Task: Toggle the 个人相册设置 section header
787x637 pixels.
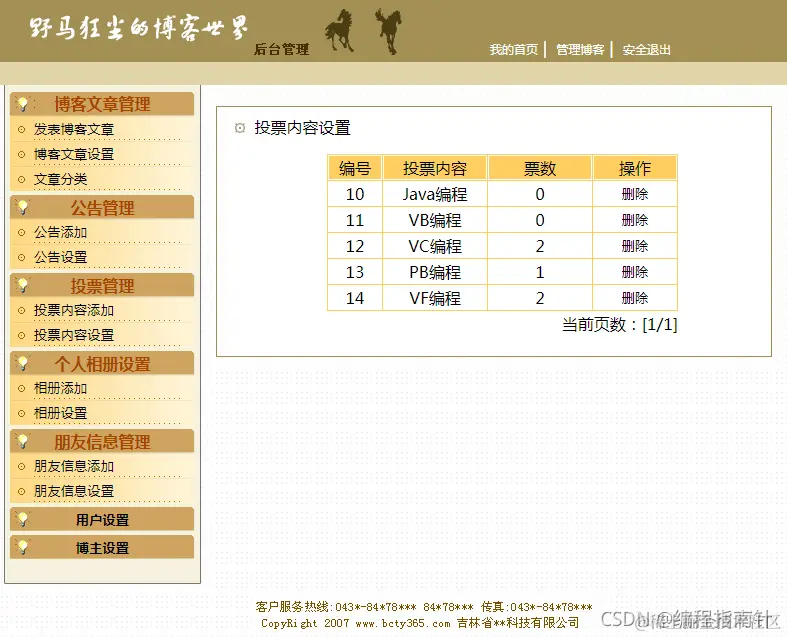Action: 102,363
